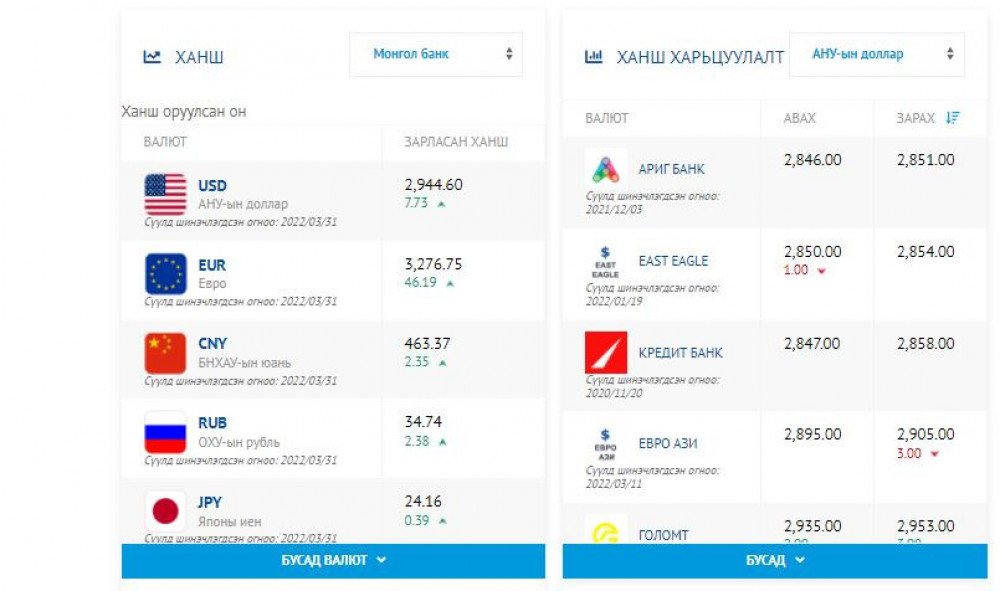This screenshot has width=1000, height=591.
Task: Click the CNY China flag icon
Action: point(165,353)
